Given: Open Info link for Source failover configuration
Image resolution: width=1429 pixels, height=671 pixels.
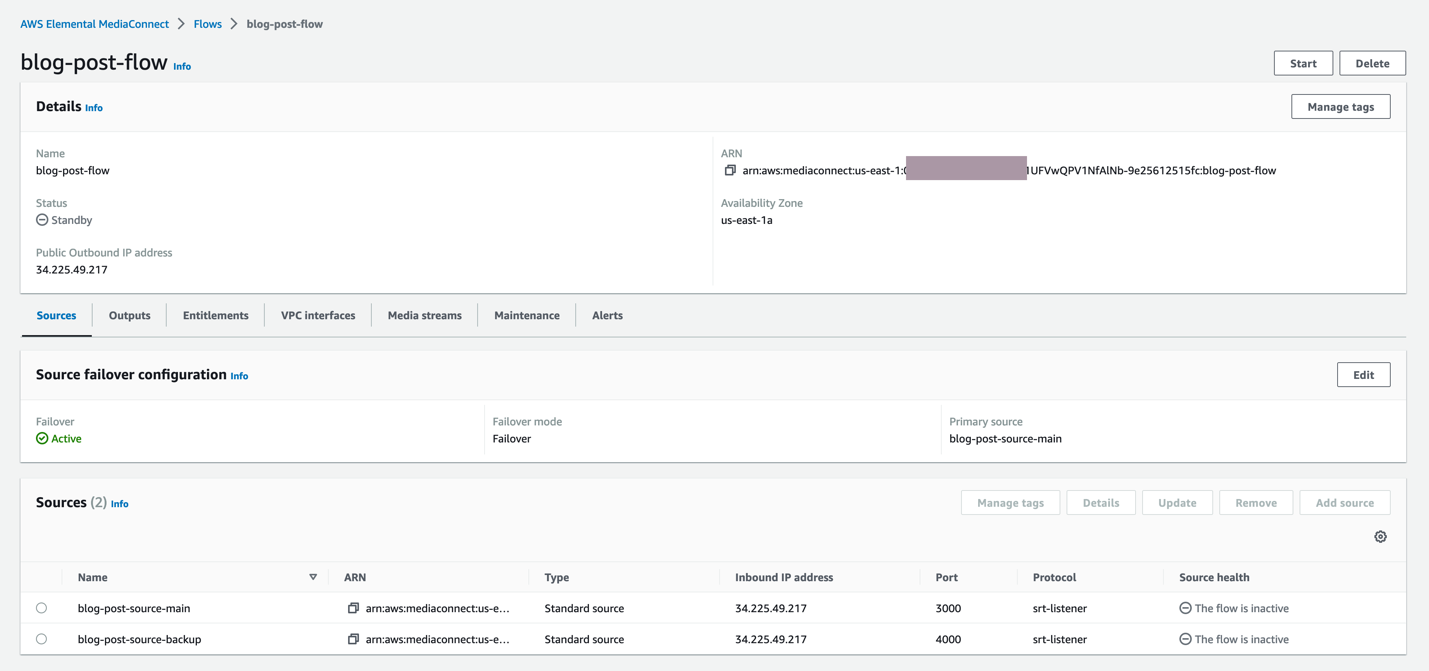Looking at the screenshot, I should [x=239, y=376].
